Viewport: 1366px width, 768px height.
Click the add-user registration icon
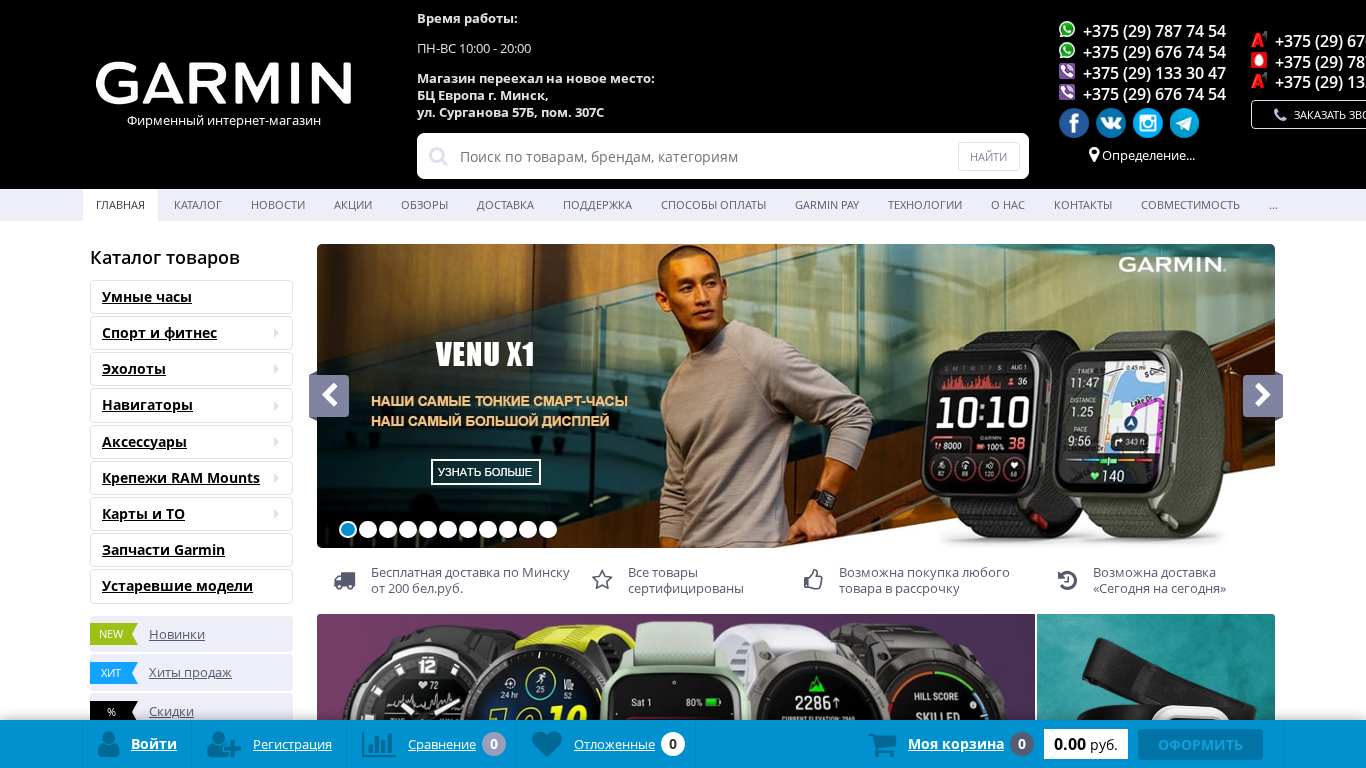(x=224, y=744)
